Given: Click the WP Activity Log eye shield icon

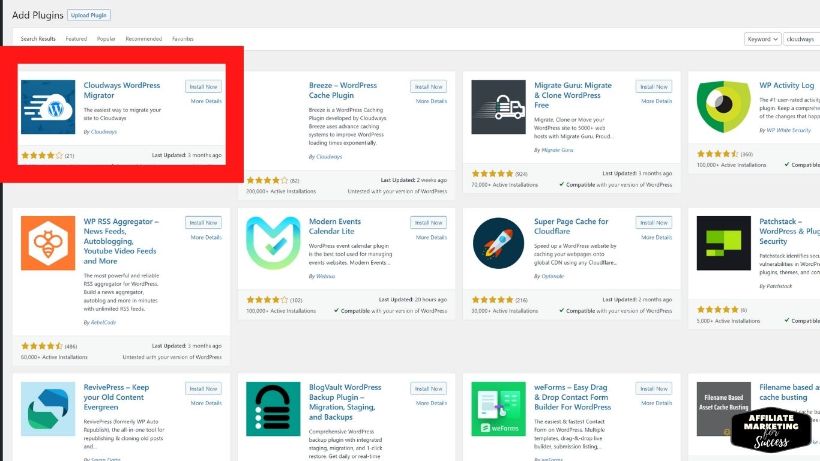Looking at the screenshot, I should [x=723, y=107].
